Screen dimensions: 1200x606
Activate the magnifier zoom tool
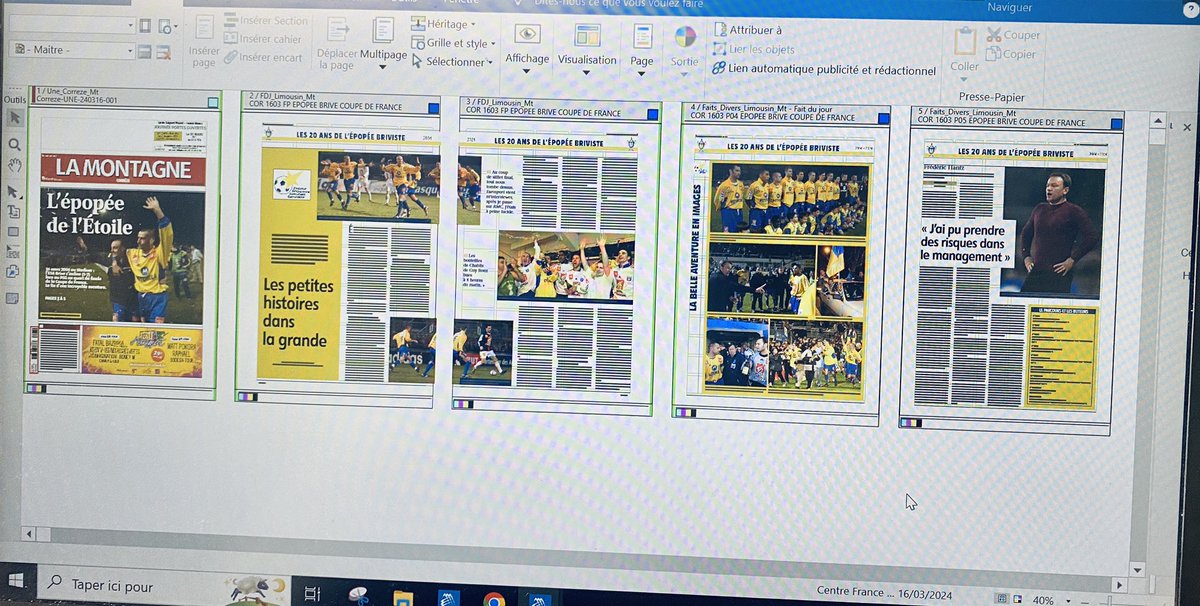coord(14,145)
